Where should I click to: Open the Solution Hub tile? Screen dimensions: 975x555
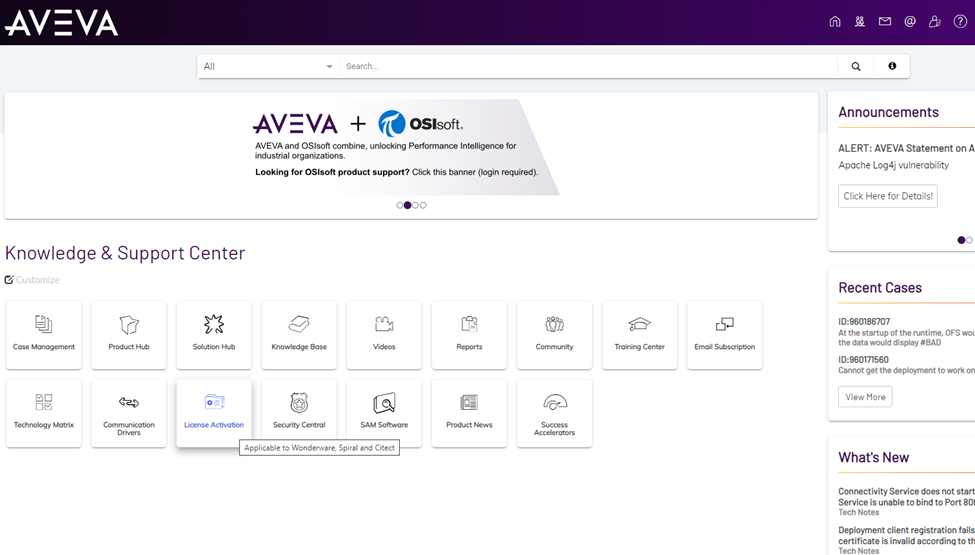click(214, 335)
